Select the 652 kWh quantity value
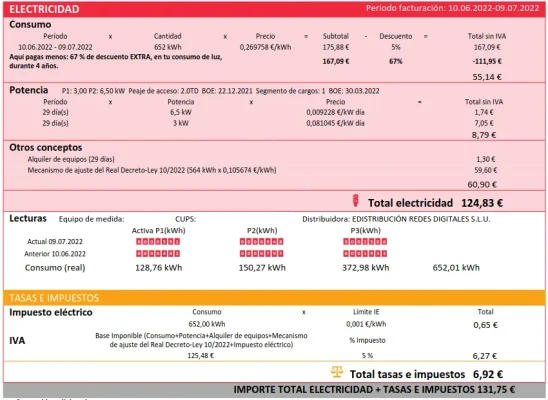Image resolution: width=548 pixels, height=400 pixels. point(168,47)
